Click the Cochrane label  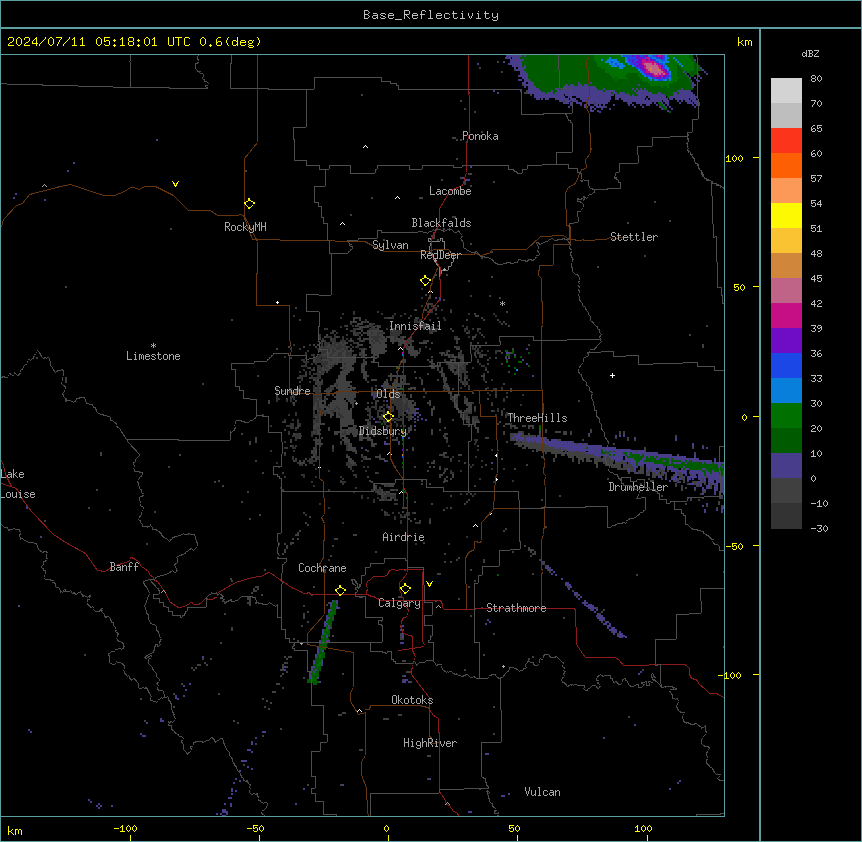[322, 568]
